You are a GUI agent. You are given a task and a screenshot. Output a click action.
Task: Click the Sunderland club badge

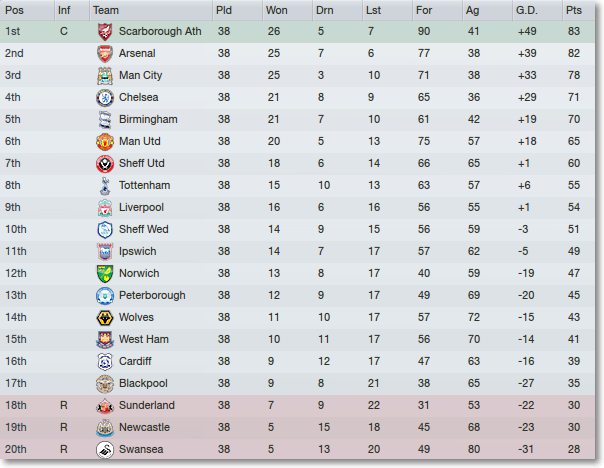click(x=105, y=406)
